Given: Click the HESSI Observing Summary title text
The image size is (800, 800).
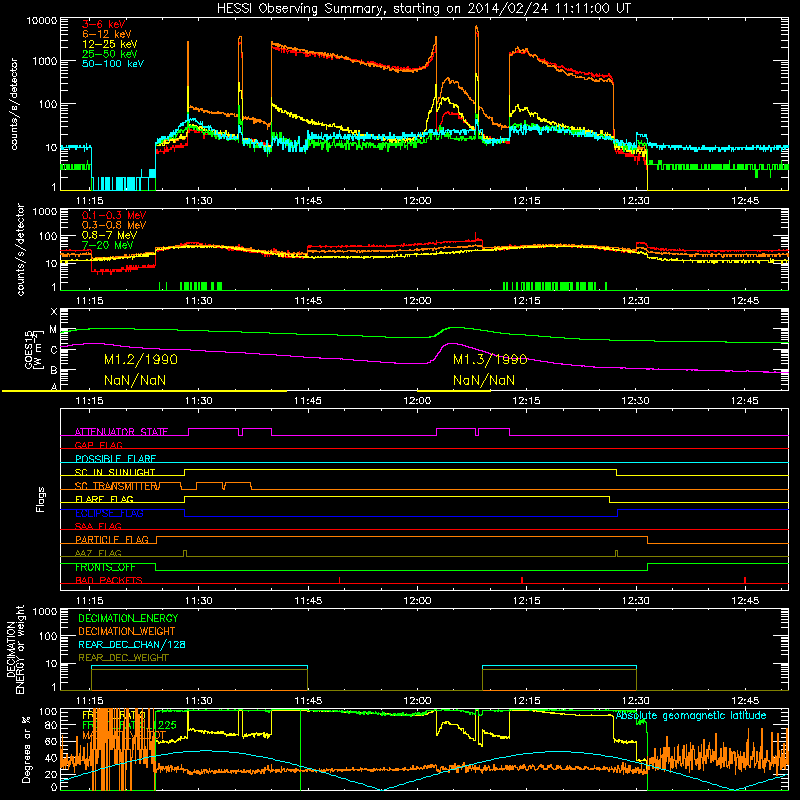Looking at the screenshot, I should coord(423,9).
